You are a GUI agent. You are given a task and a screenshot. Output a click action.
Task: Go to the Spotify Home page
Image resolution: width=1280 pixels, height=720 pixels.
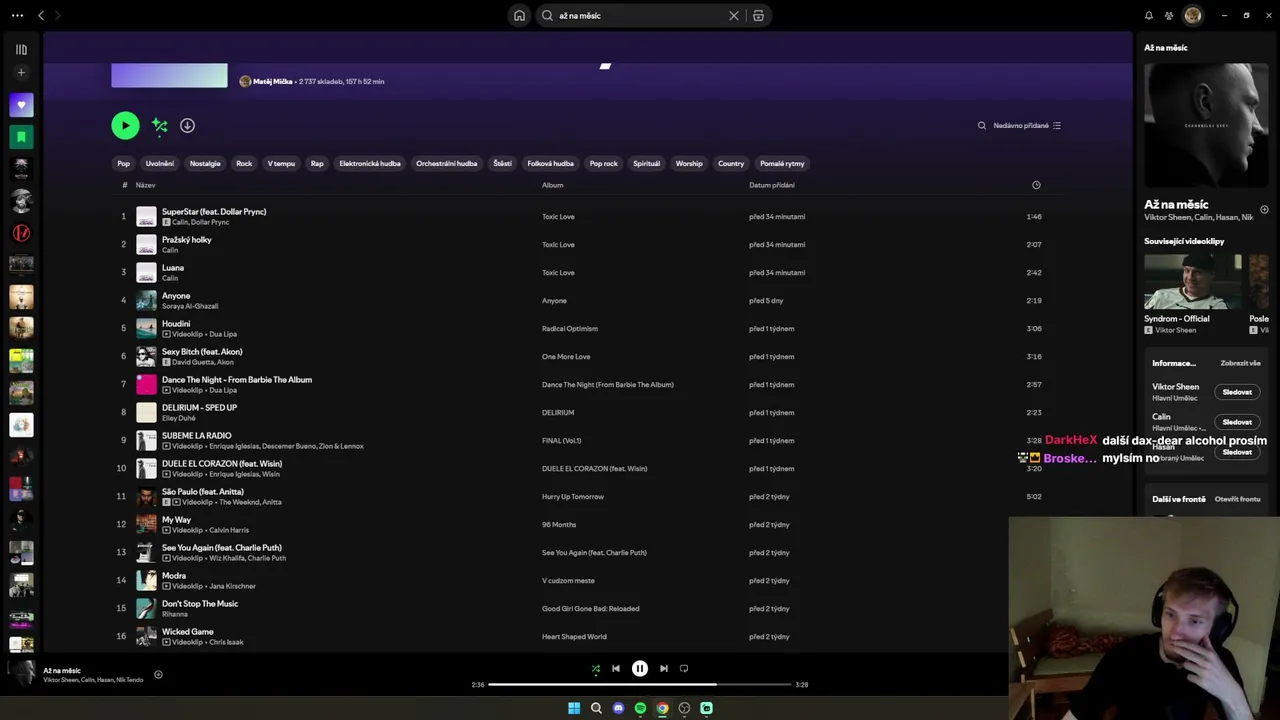tap(519, 15)
